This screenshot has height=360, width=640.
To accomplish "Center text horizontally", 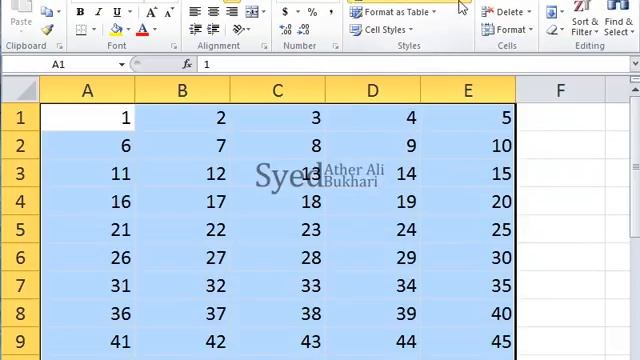I will pyautogui.click(x=213, y=12).
